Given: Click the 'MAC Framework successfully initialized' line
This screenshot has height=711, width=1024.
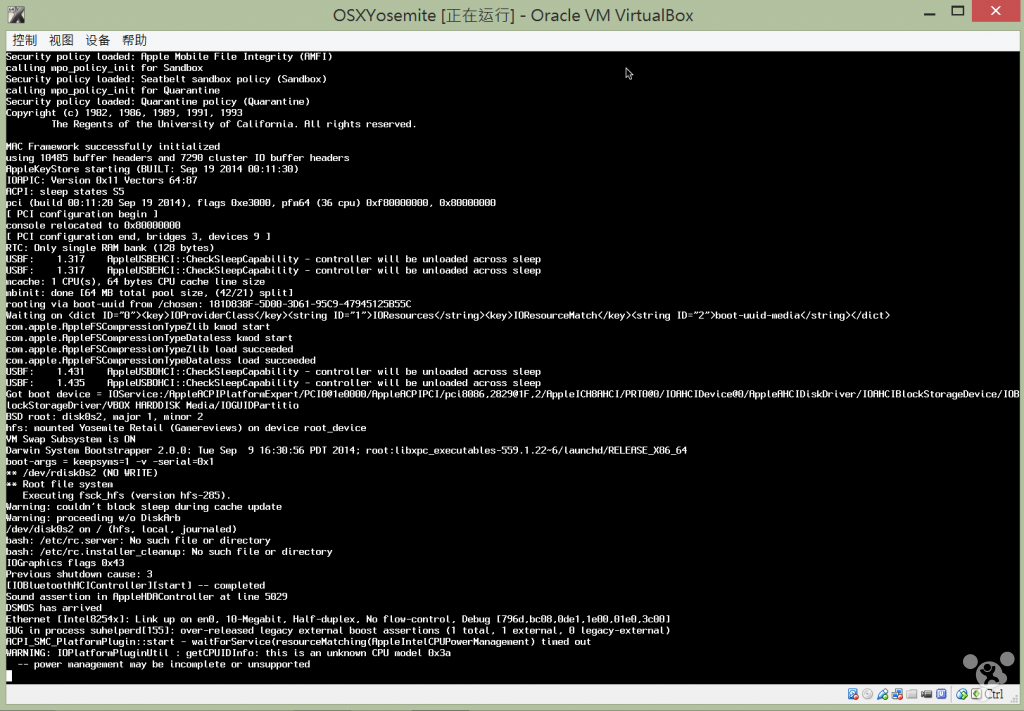Looking at the screenshot, I should click(113, 146).
